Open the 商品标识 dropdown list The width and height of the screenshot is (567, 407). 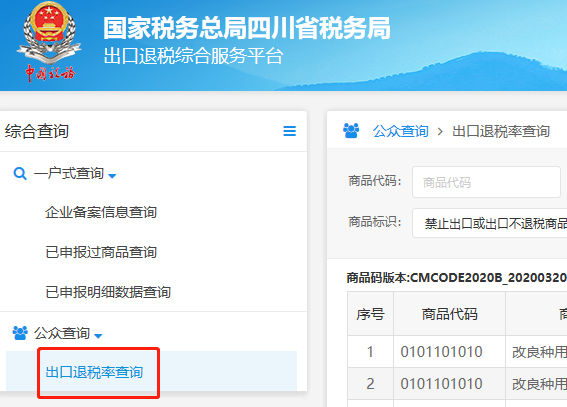tap(490, 223)
